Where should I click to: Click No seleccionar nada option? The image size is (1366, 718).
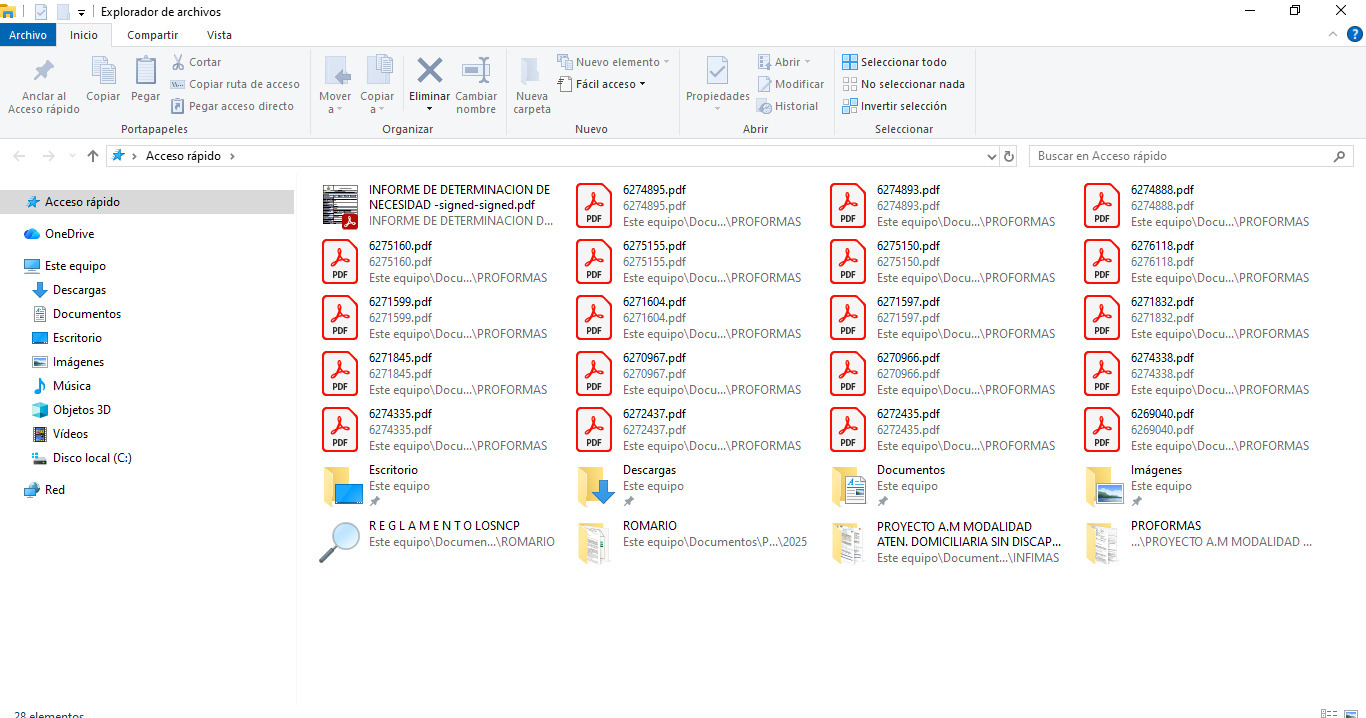click(x=902, y=84)
